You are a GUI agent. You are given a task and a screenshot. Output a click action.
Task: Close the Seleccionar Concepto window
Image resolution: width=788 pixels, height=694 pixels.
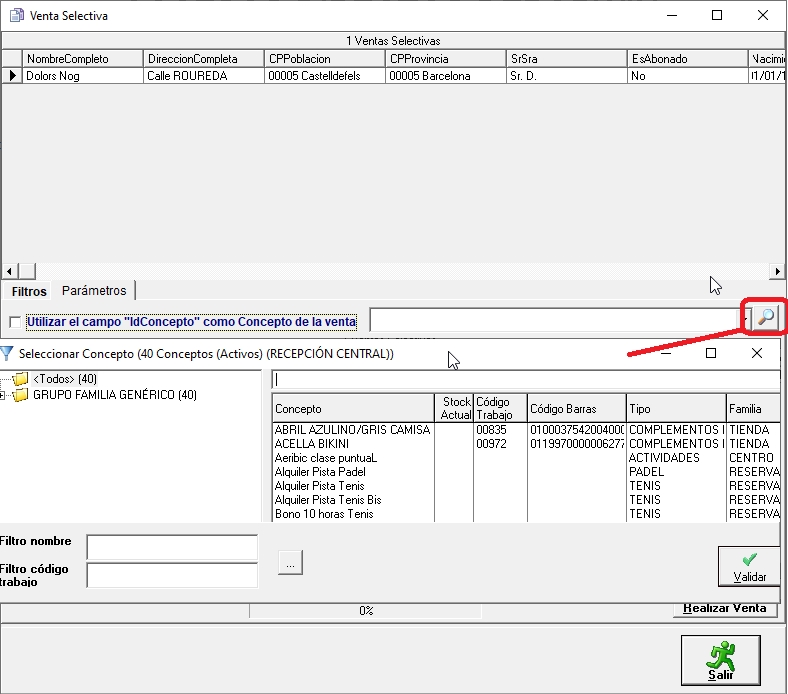[x=757, y=353]
